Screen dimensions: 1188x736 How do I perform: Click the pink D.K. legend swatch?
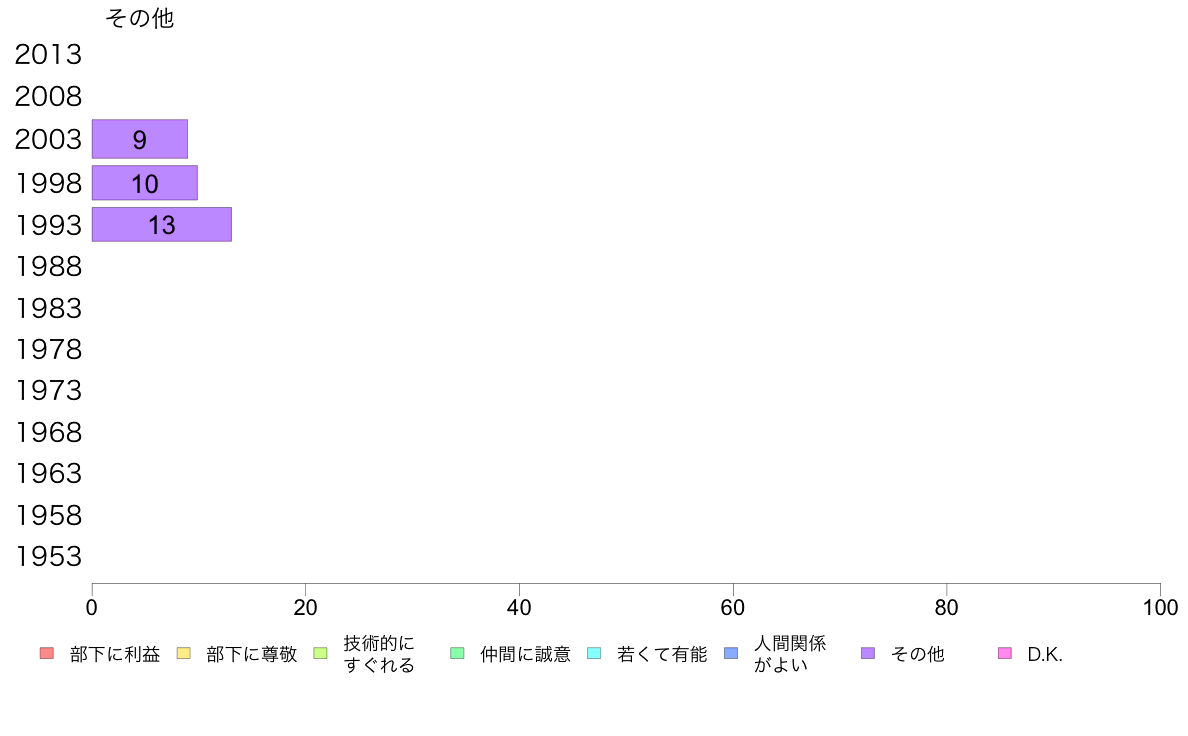tap(1005, 653)
